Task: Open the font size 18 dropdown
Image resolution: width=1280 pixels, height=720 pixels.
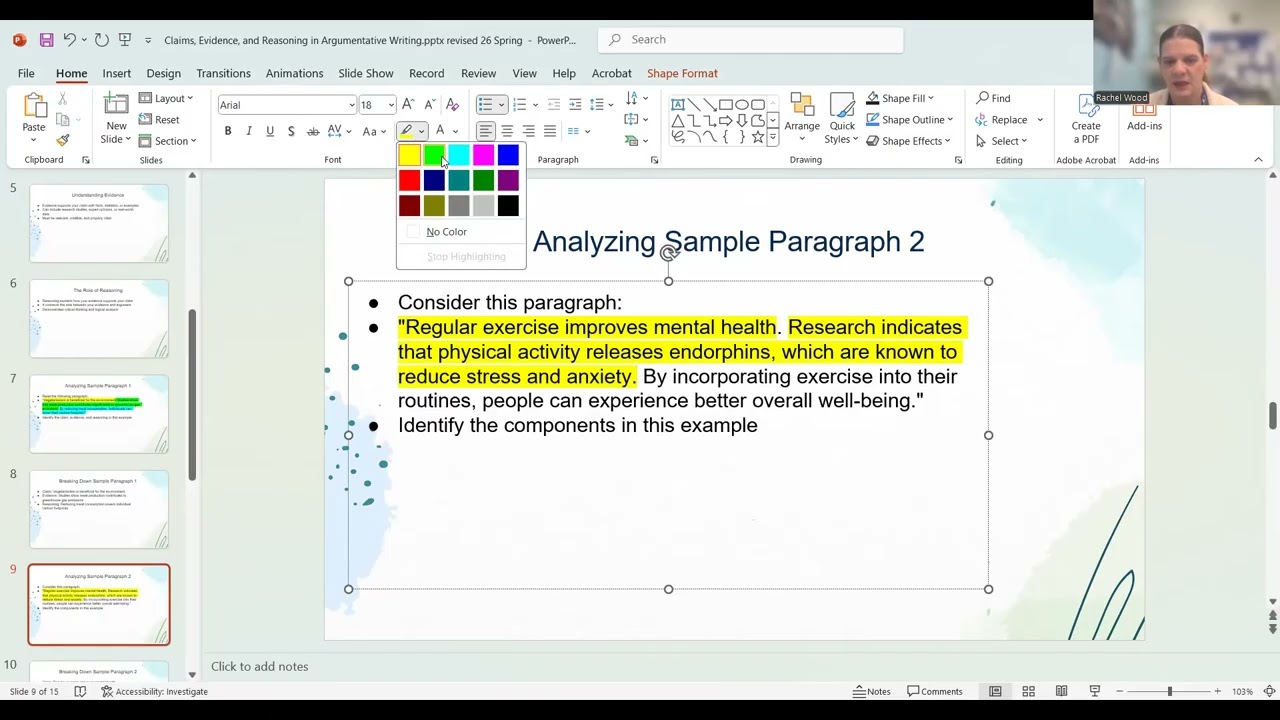Action: 377,105
